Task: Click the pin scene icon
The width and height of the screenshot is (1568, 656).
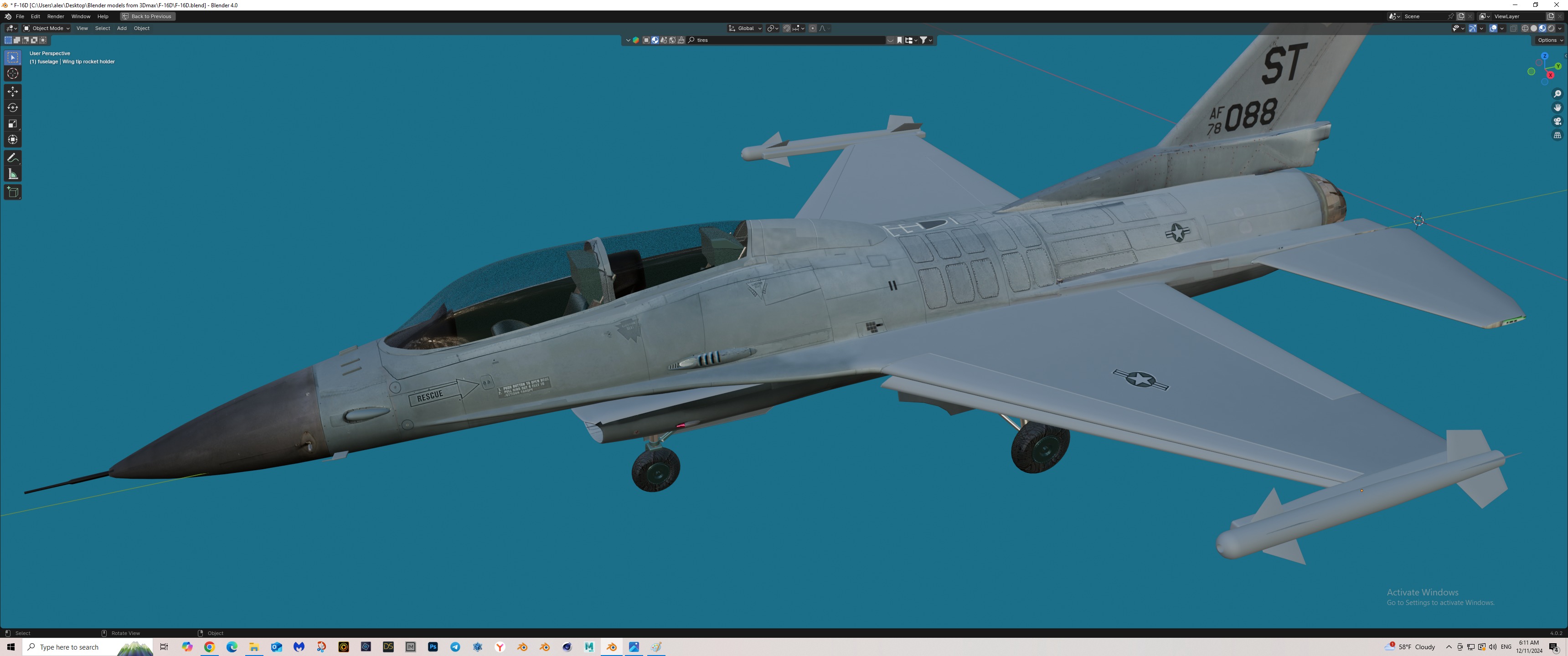Action: [1451, 16]
